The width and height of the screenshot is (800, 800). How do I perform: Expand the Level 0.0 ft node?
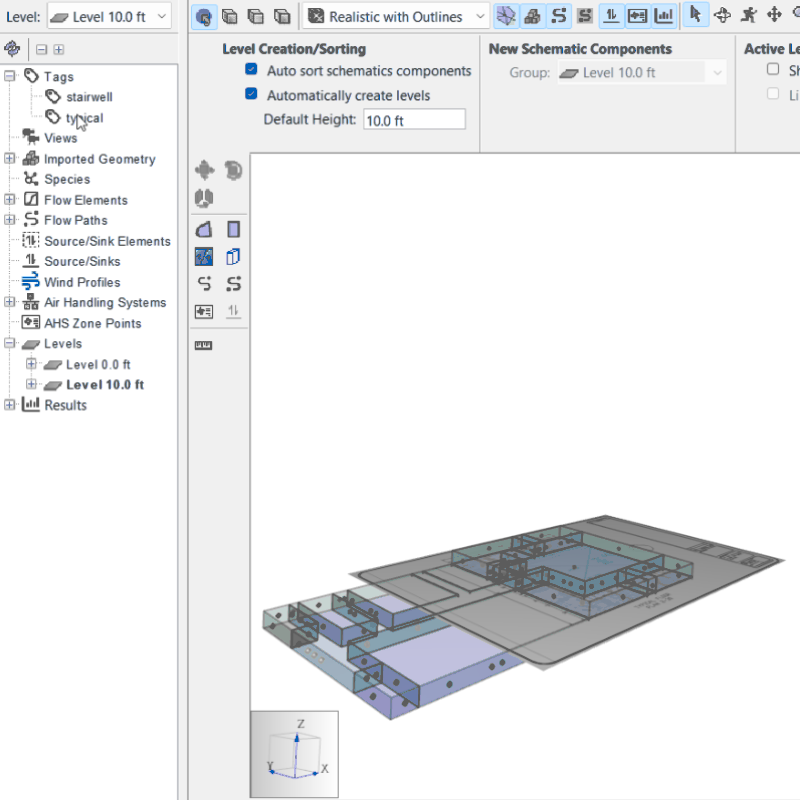[31, 364]
